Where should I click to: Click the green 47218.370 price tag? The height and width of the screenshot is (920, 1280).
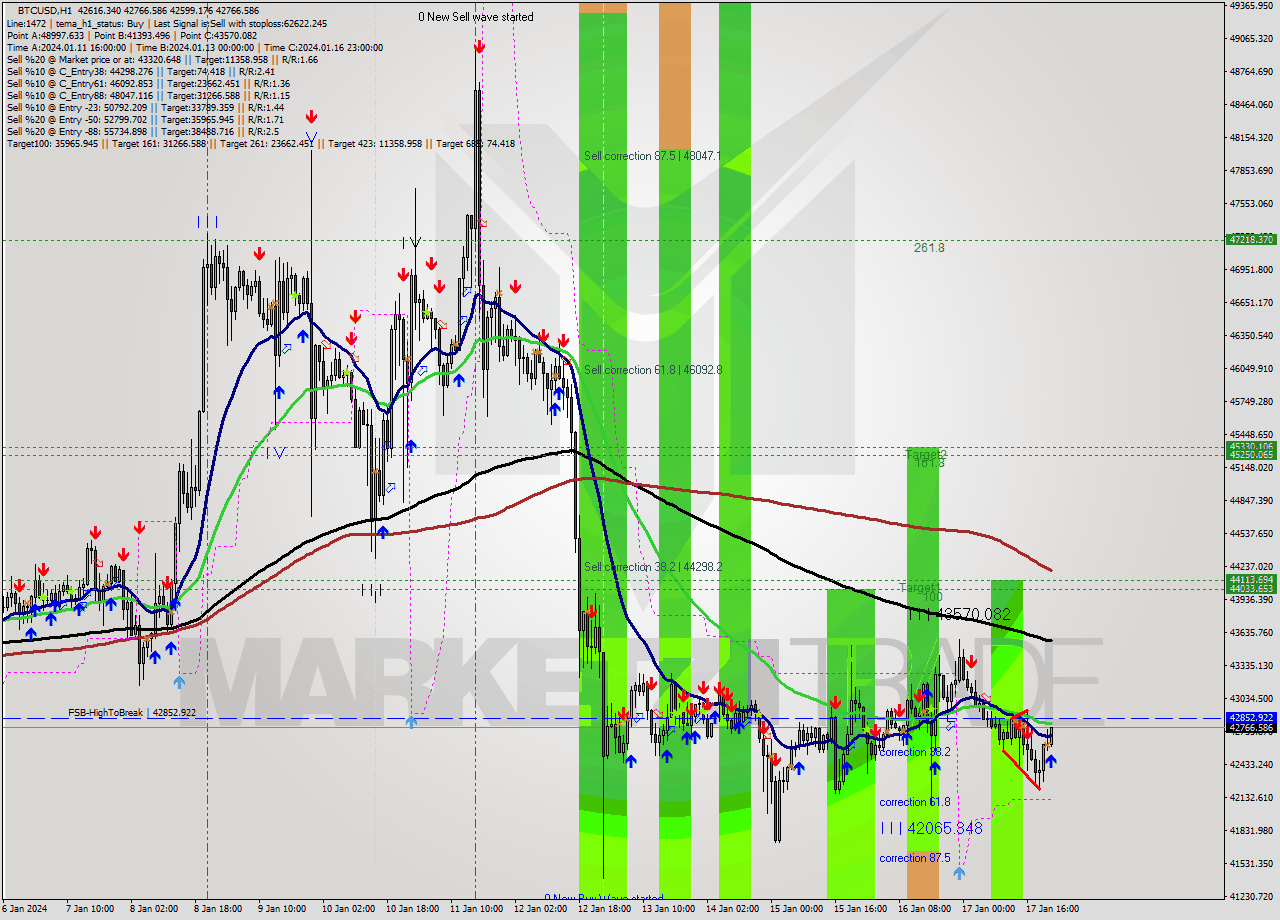coord(1251,240)
